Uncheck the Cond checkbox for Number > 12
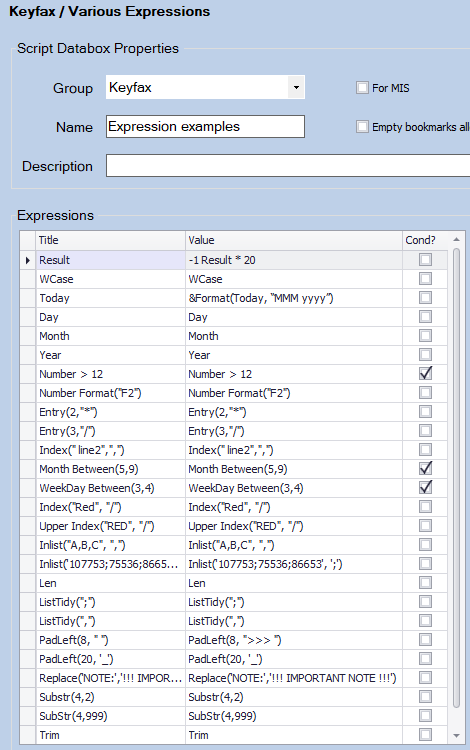 [x=425, y=374]
